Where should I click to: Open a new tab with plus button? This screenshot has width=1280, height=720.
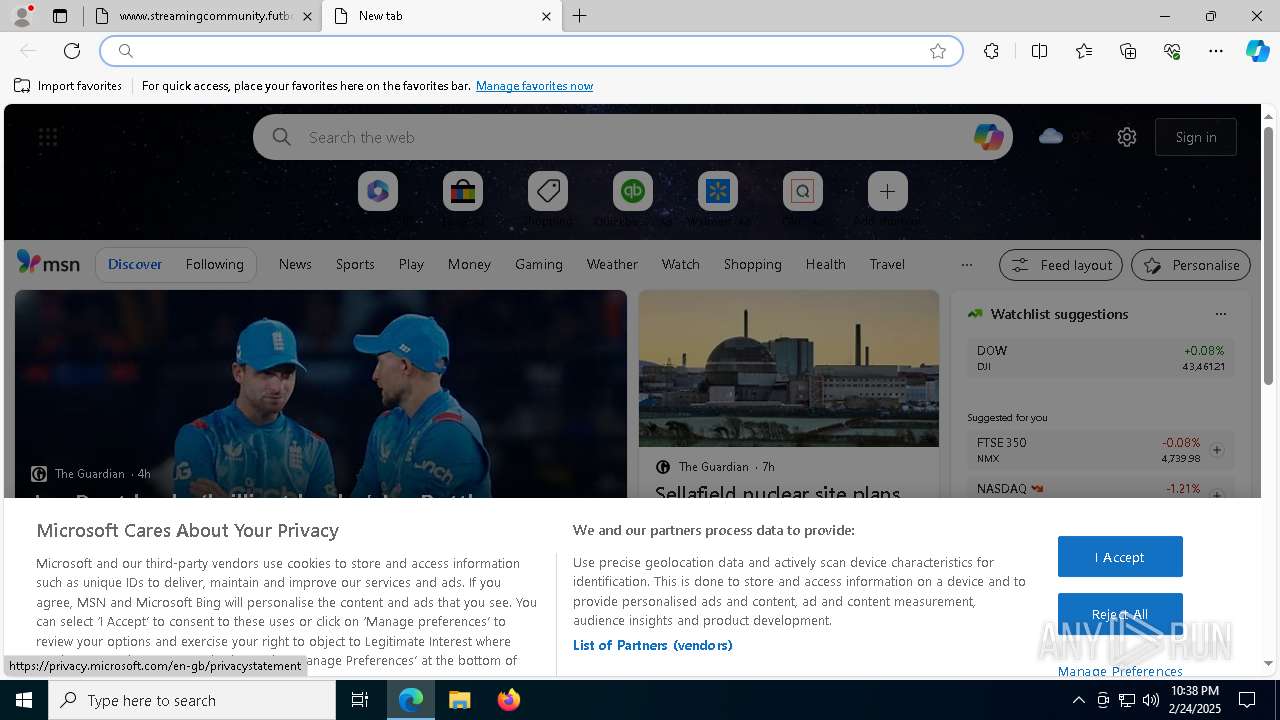pyautogui.click(x=580, y=16)
